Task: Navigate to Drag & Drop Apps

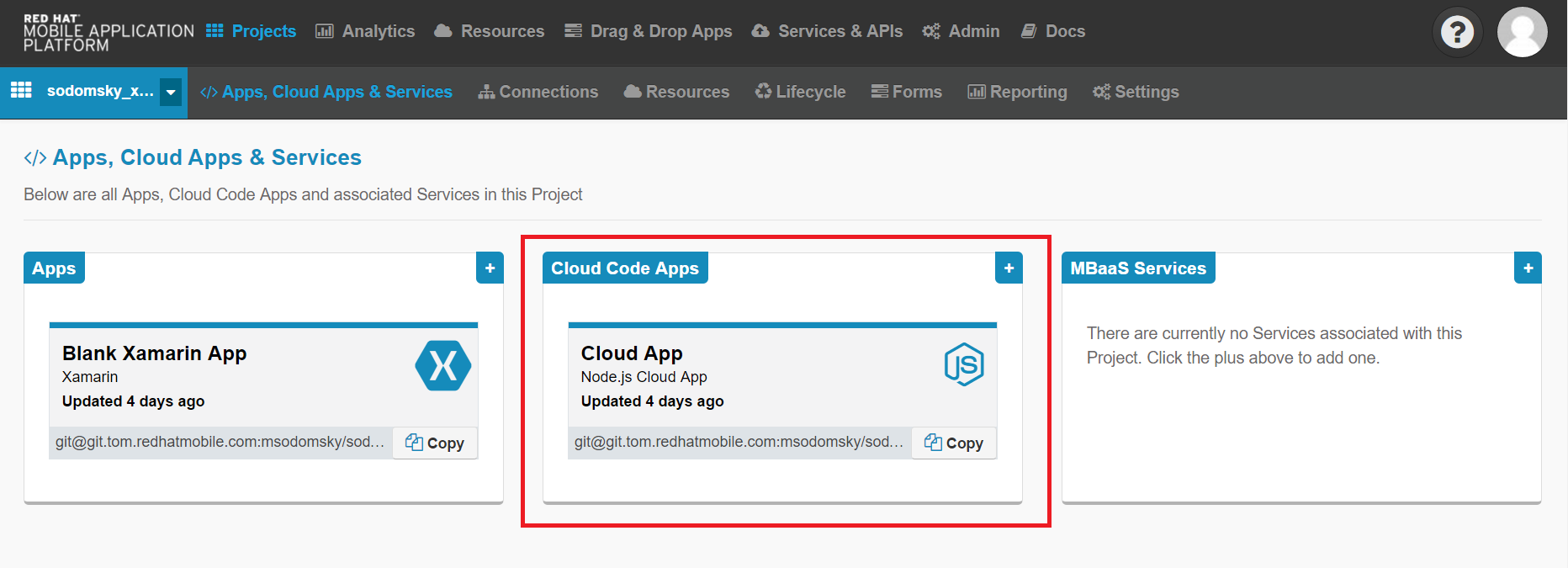Action: pos(649,31)
